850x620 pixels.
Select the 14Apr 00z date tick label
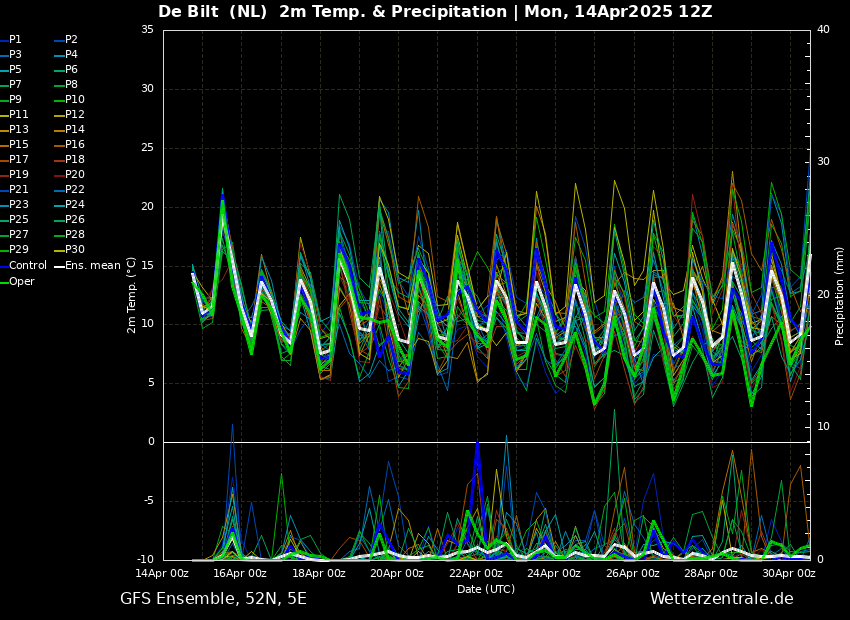[162, 574]
